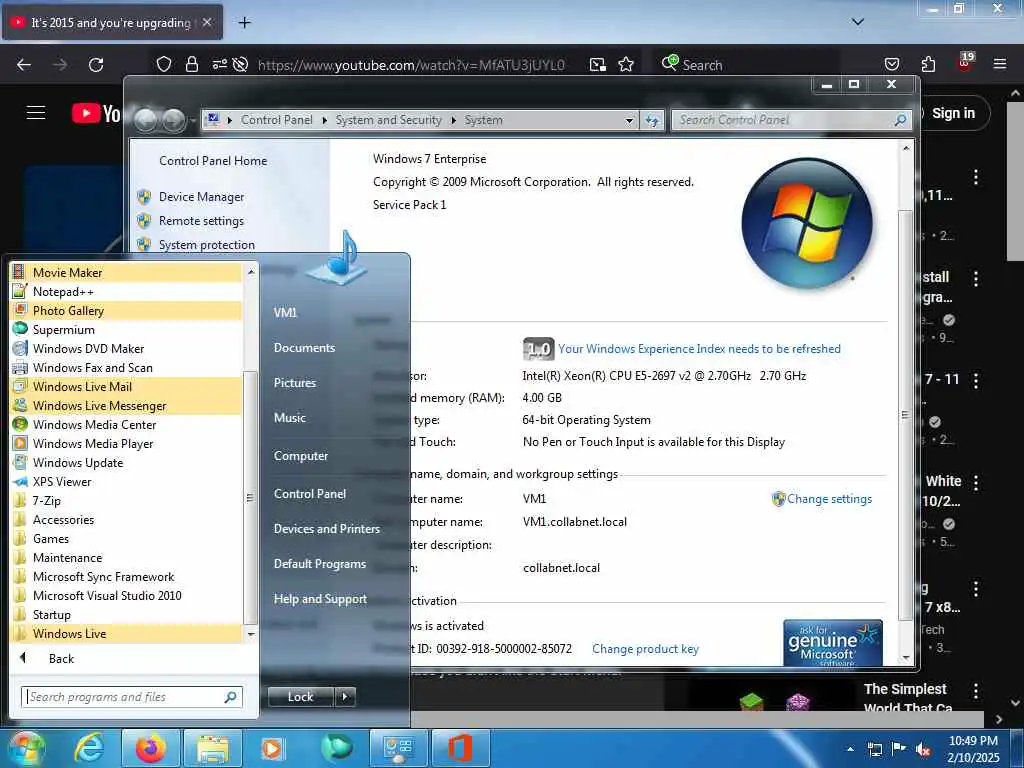Open Devices and Printers
The image size is (1024, 768).
[327, 529]
